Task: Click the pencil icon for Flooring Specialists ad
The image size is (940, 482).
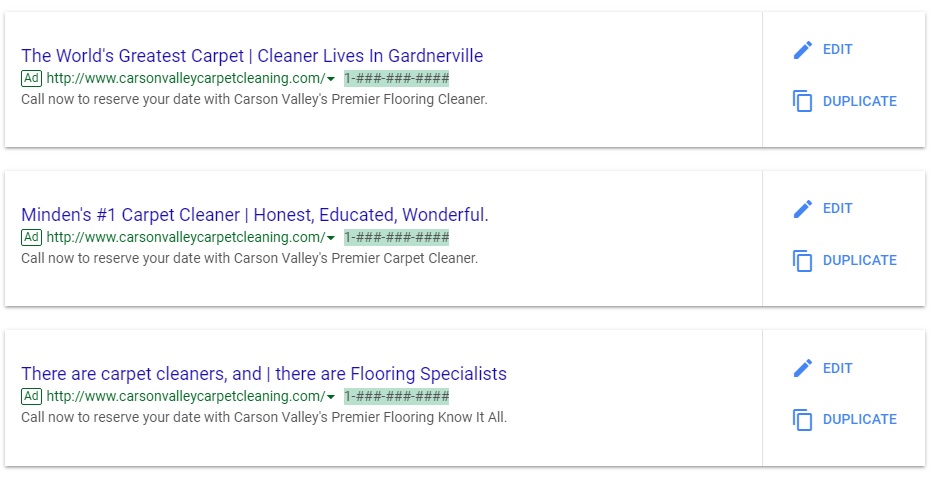Action: tap(802, 368)
